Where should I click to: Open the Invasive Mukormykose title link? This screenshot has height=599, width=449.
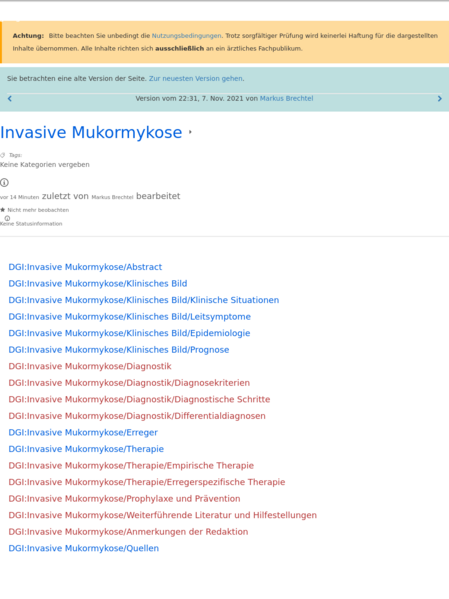(x=91, y=132)
